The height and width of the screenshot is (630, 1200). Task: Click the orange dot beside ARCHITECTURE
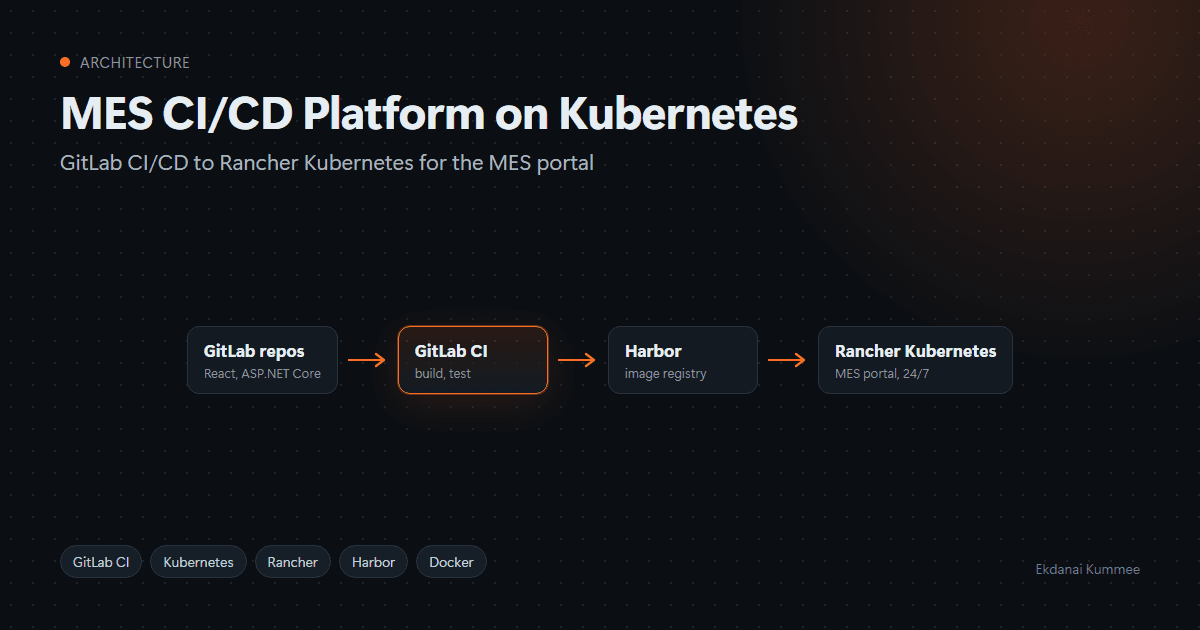click(65, 62)
